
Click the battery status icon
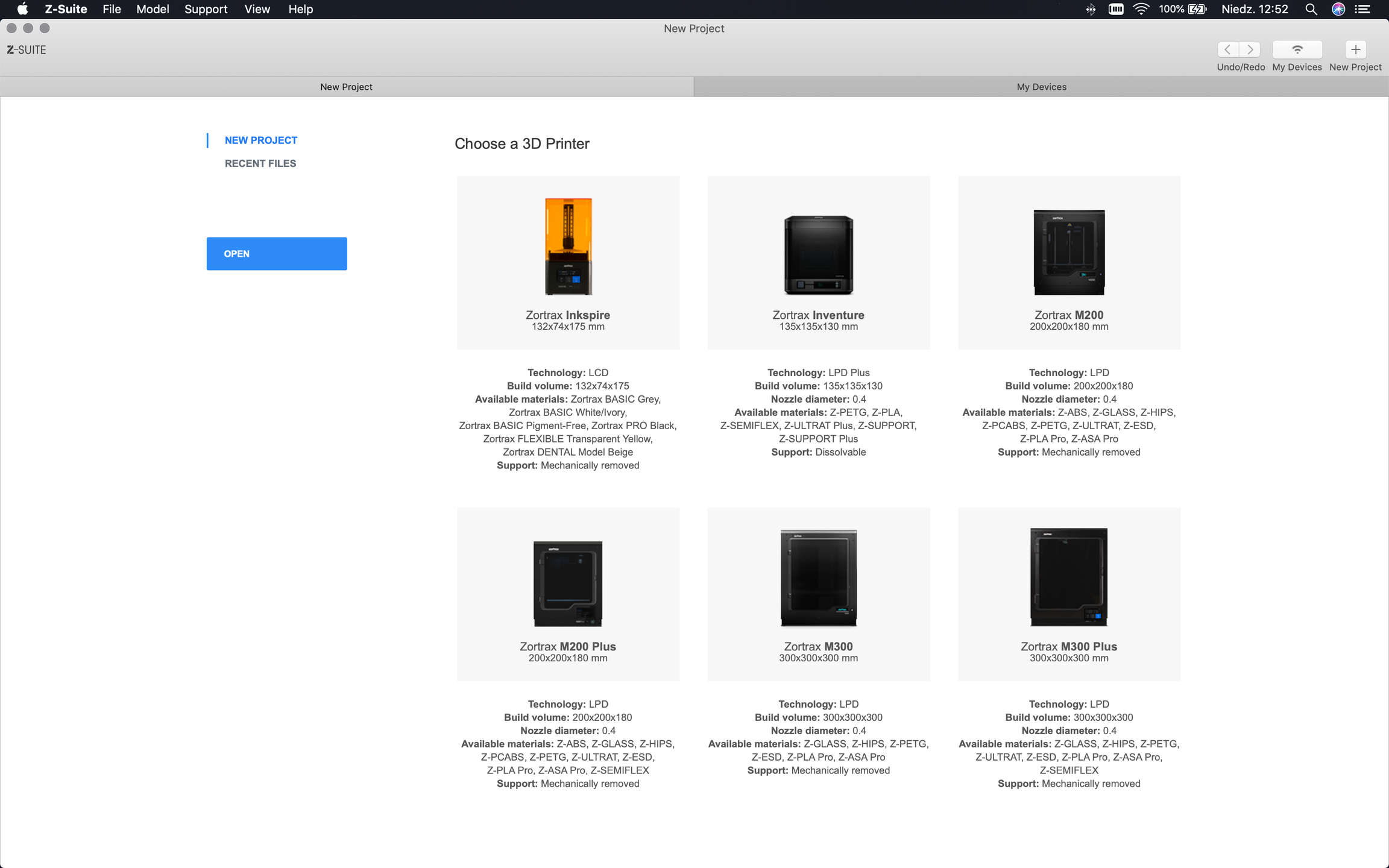tap(1197, 9)
